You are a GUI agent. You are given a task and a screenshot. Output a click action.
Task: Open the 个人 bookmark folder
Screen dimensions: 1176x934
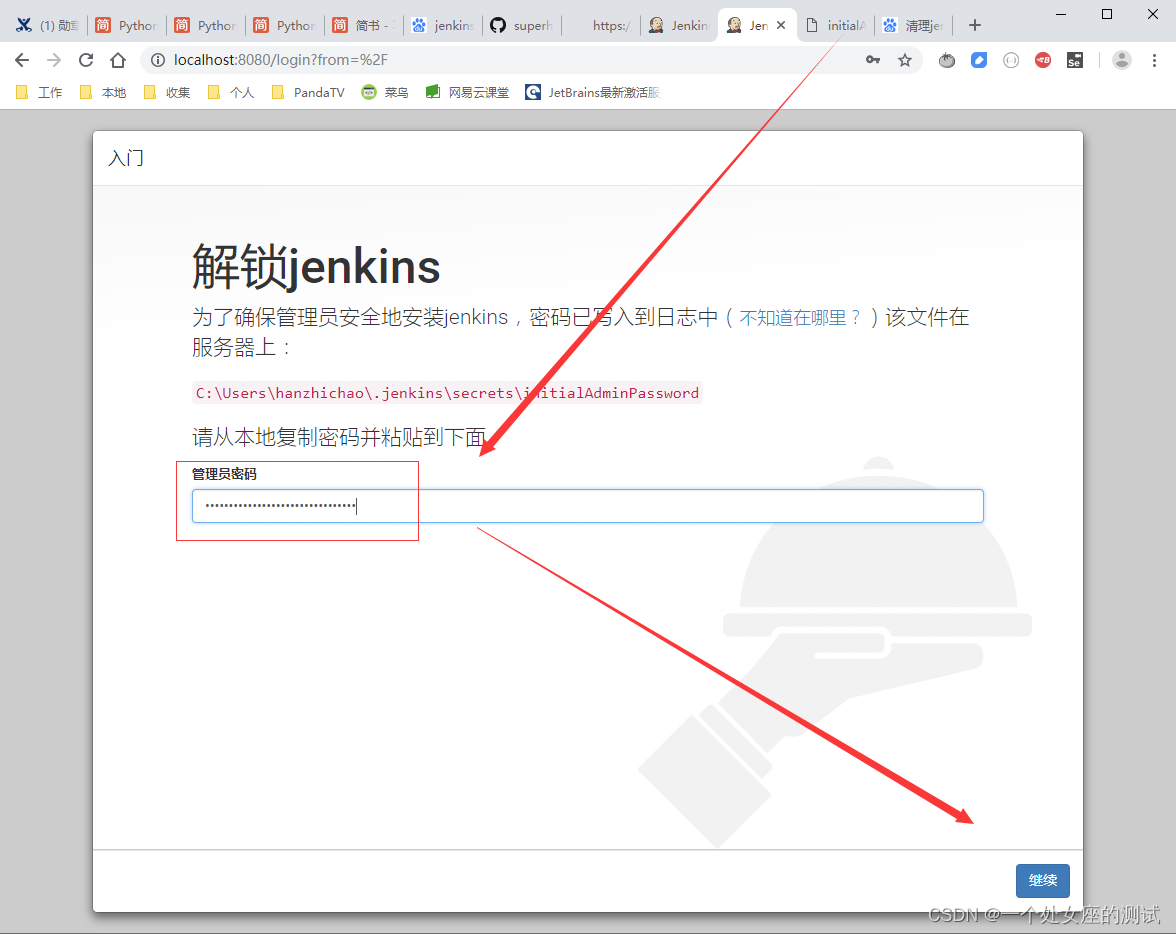(231, 92)
